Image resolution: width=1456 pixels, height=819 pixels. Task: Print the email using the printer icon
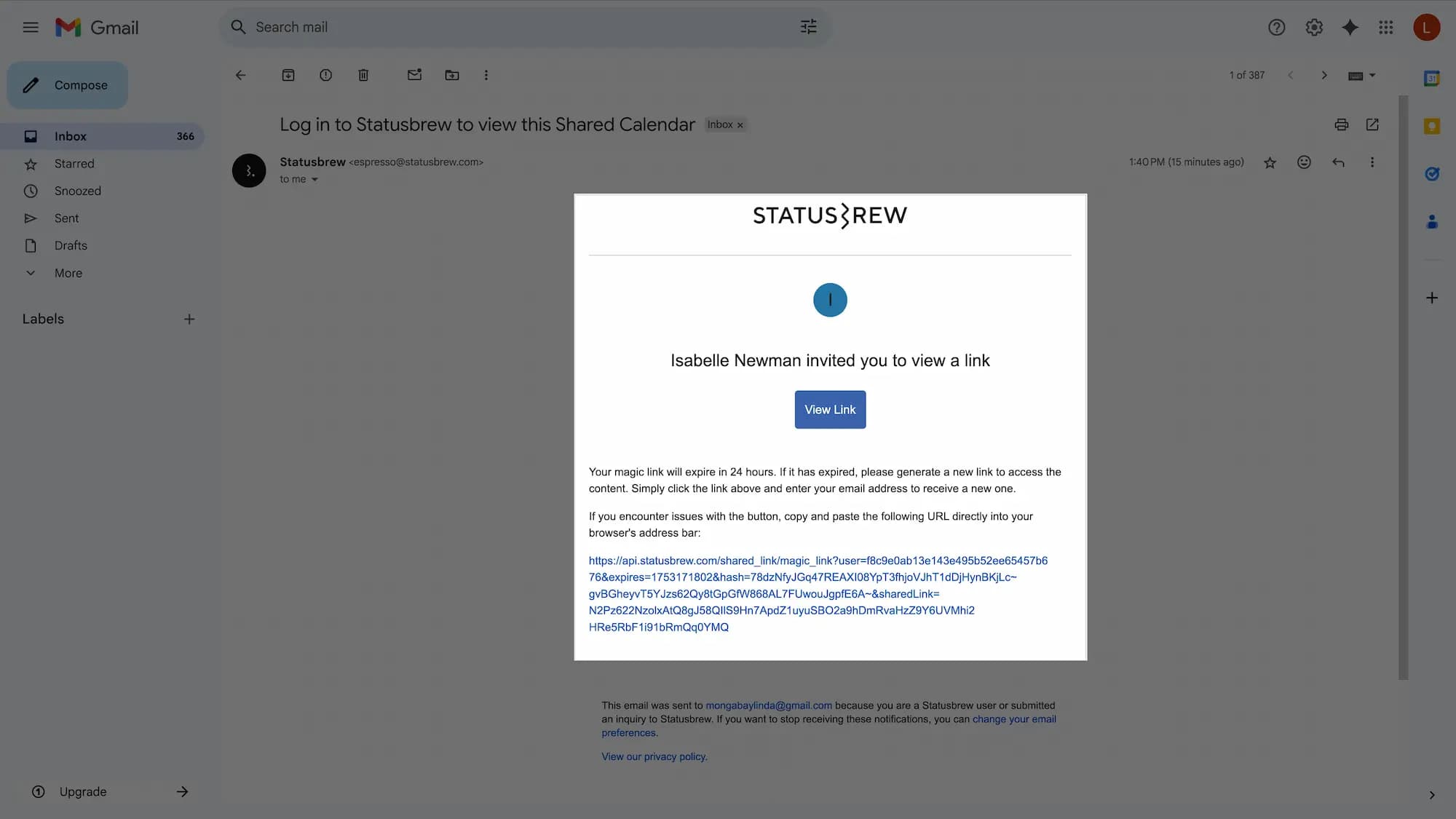tap(1341, 124)
